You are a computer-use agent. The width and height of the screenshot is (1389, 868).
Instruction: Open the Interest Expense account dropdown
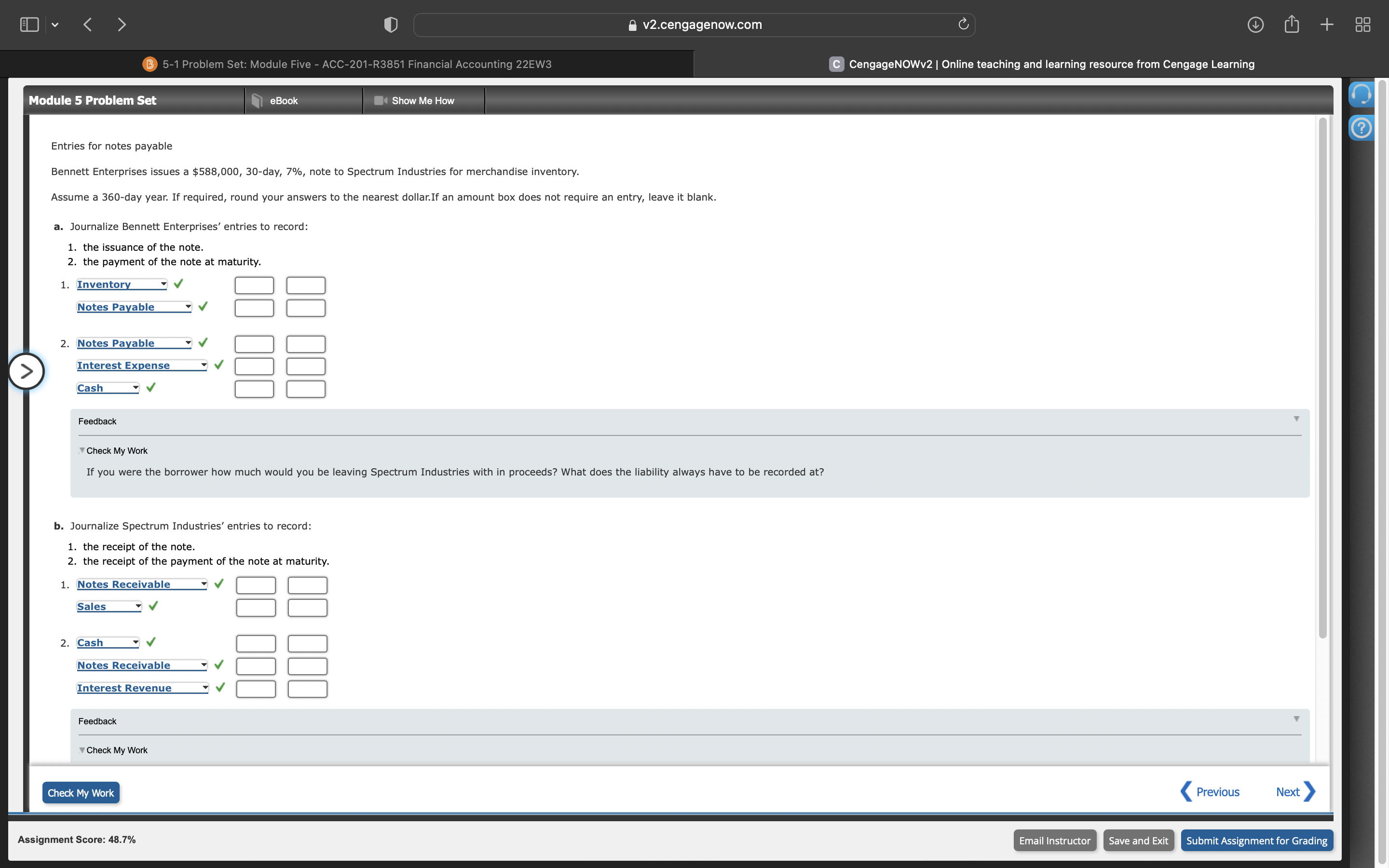(x=142, y=366)
